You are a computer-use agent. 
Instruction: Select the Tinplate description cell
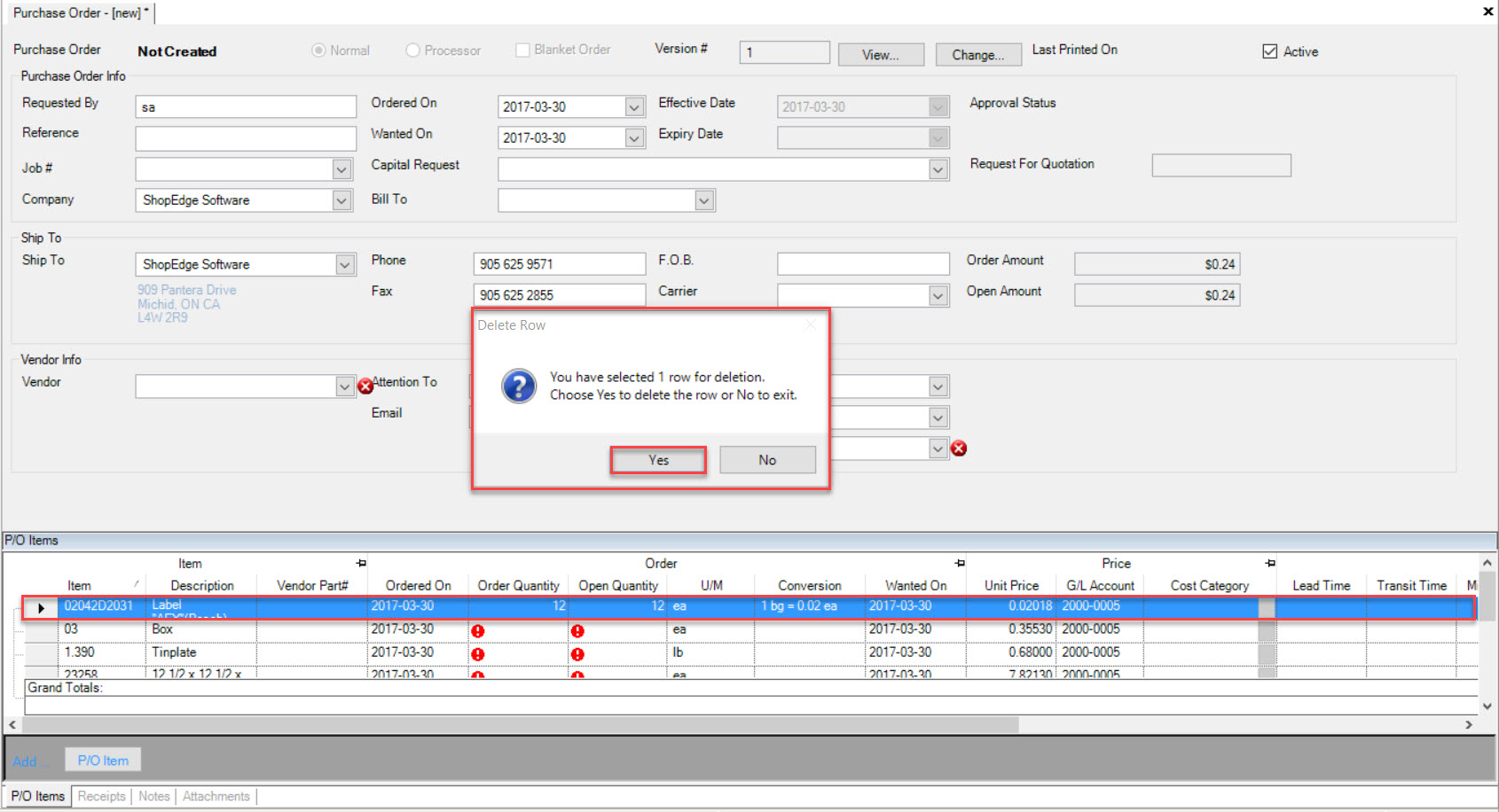(201, 652)
